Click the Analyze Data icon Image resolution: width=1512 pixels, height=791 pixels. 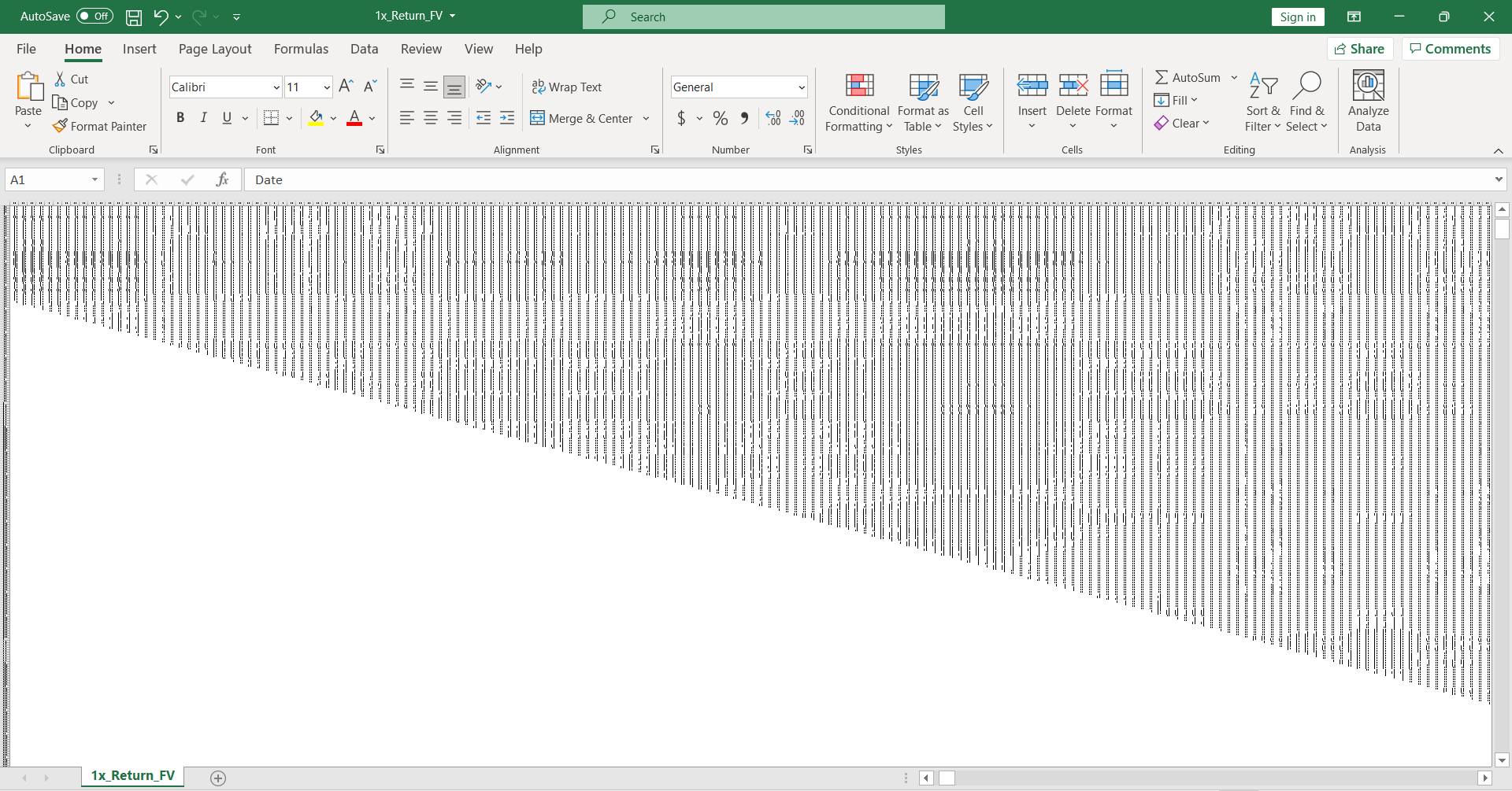1368,102
